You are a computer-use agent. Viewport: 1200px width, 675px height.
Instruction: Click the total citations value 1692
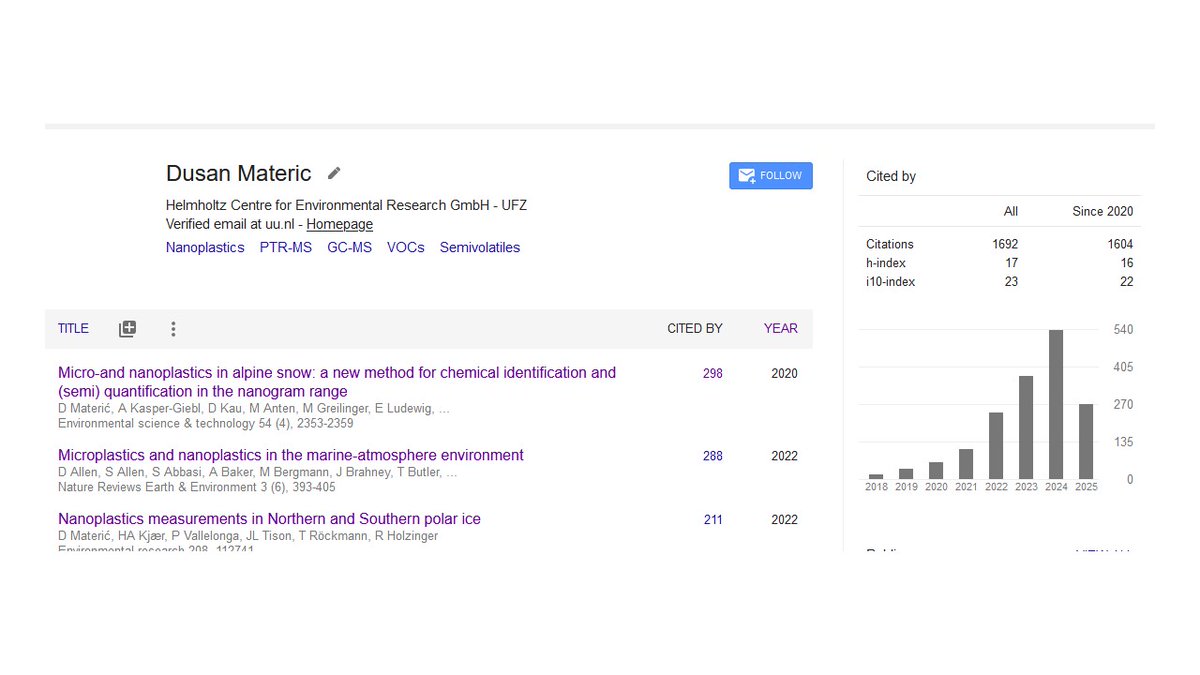[x=1005, y=244]
